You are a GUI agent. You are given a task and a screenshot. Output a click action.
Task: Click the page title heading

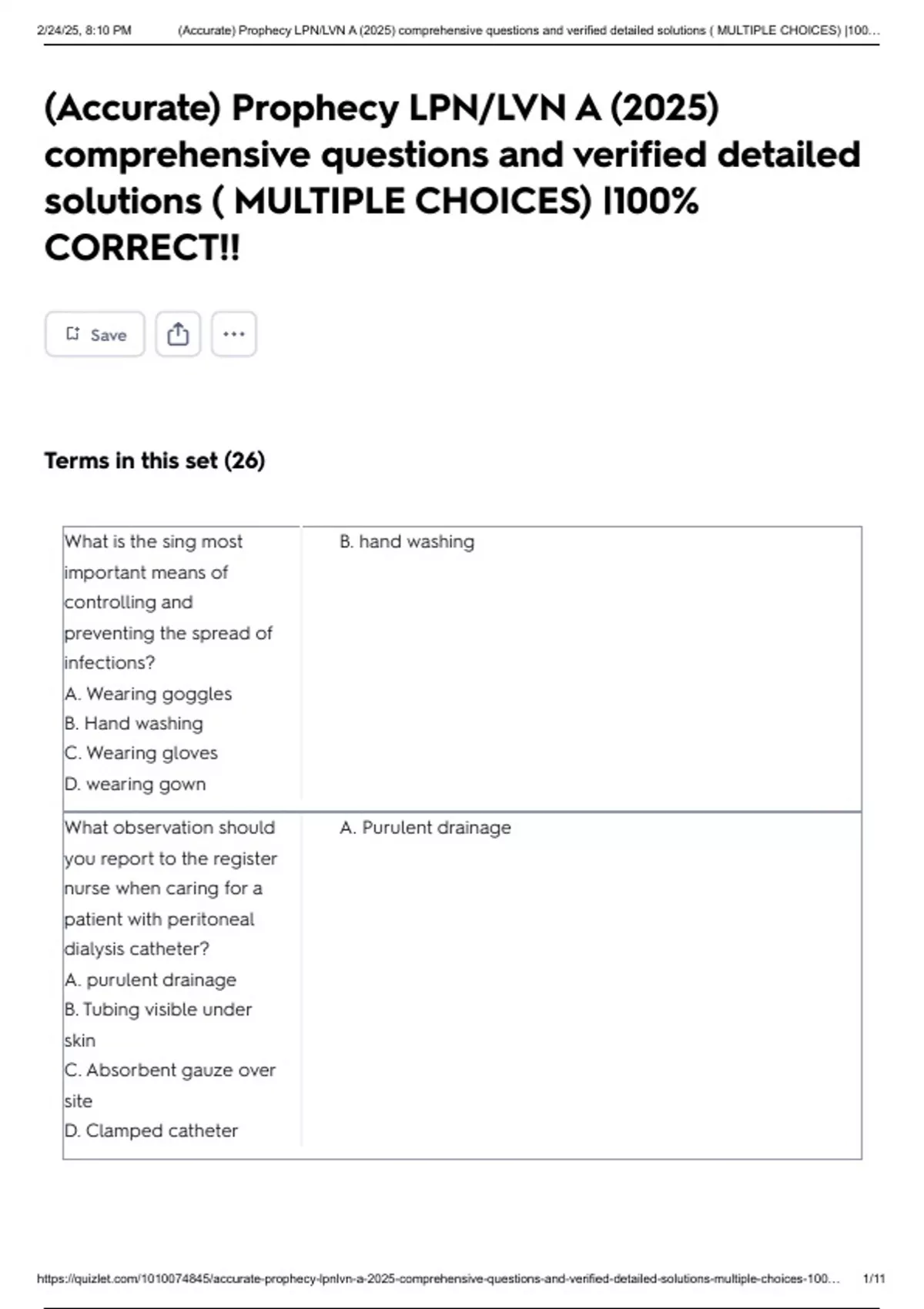(x=452, y=177)
